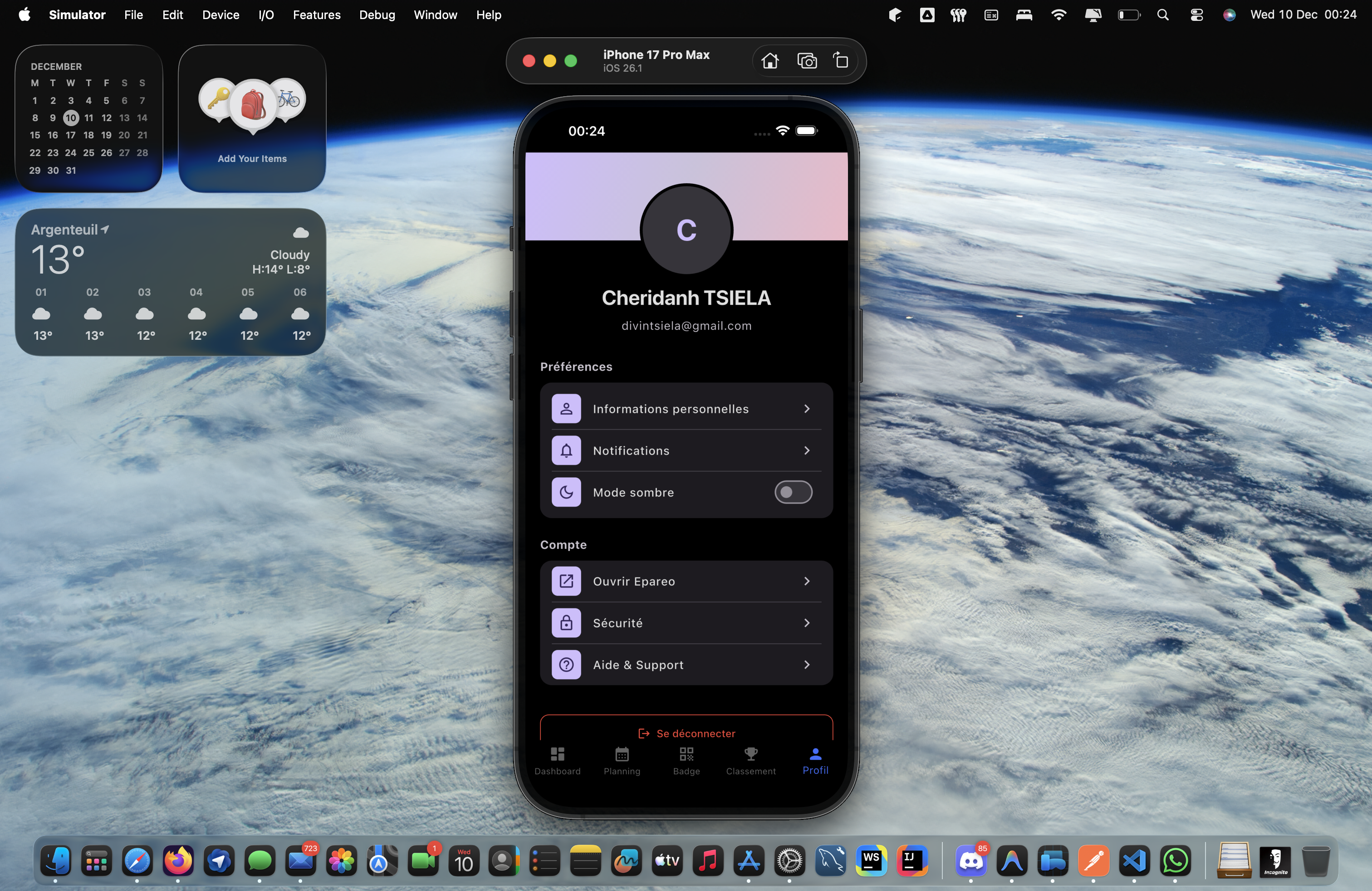Screen dimensions: 1372x891
Task: Take a simulator screenshot via camera icon
Action: tap(807, 60)
